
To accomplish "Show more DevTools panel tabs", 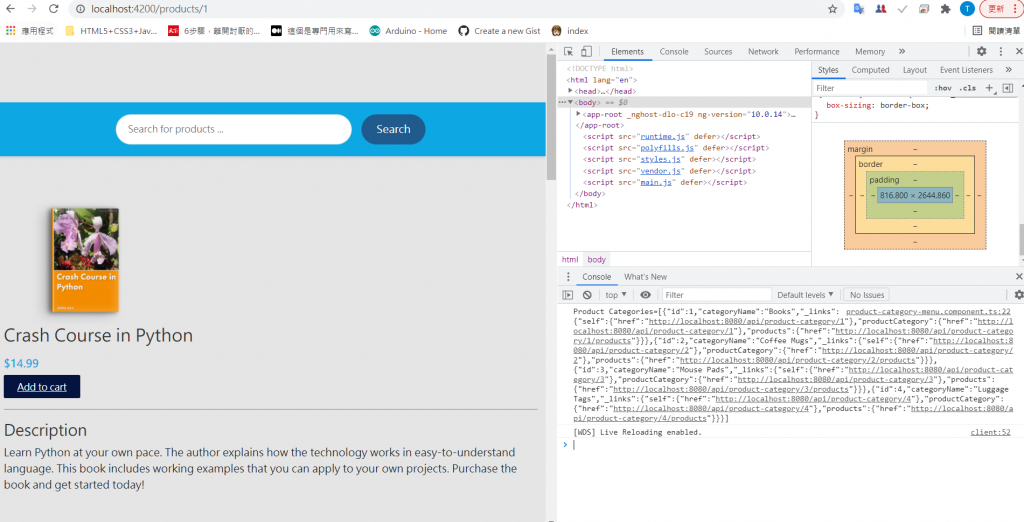I will 902,52.
